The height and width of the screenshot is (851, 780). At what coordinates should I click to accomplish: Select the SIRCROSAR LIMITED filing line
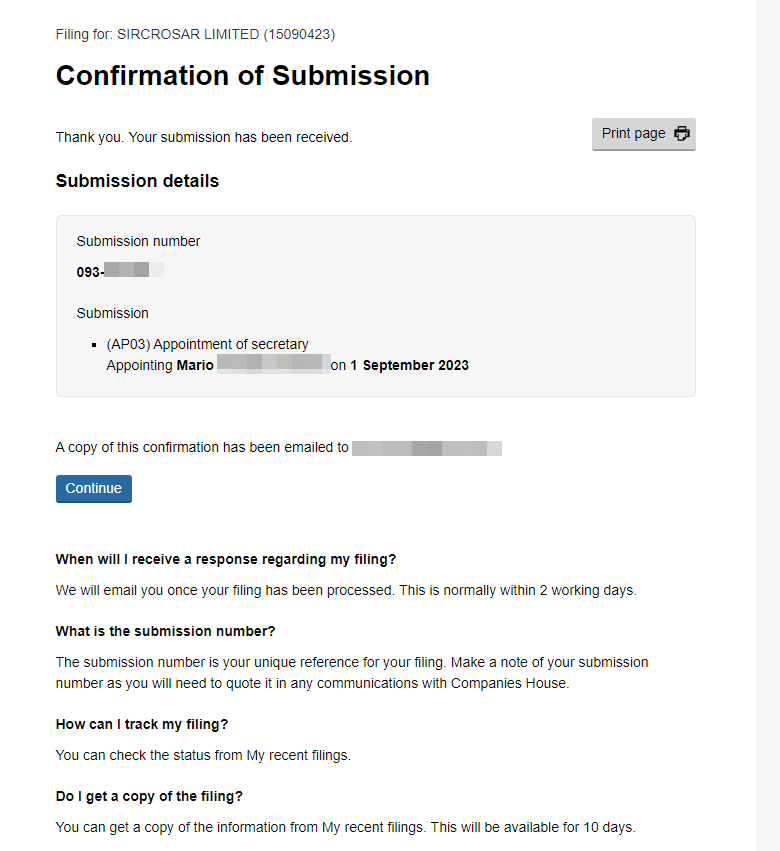click(x=195, y=35)
